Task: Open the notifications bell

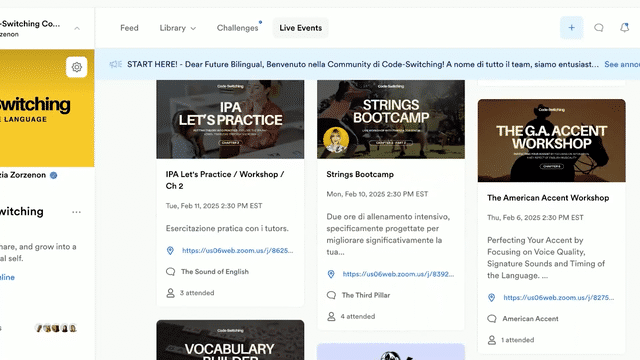Action: click(x=624, y=28)
